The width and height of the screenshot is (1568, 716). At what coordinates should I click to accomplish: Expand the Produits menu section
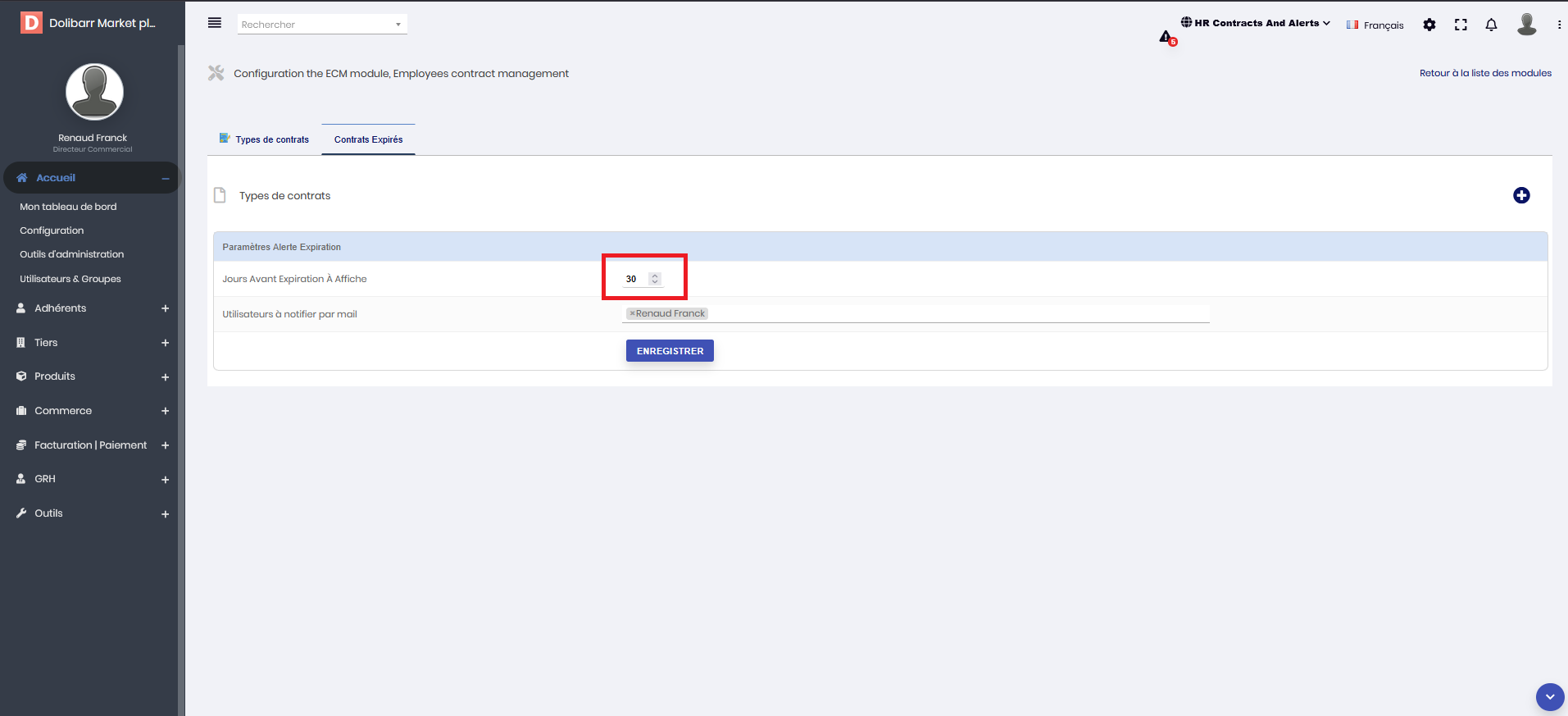(166, 377)
